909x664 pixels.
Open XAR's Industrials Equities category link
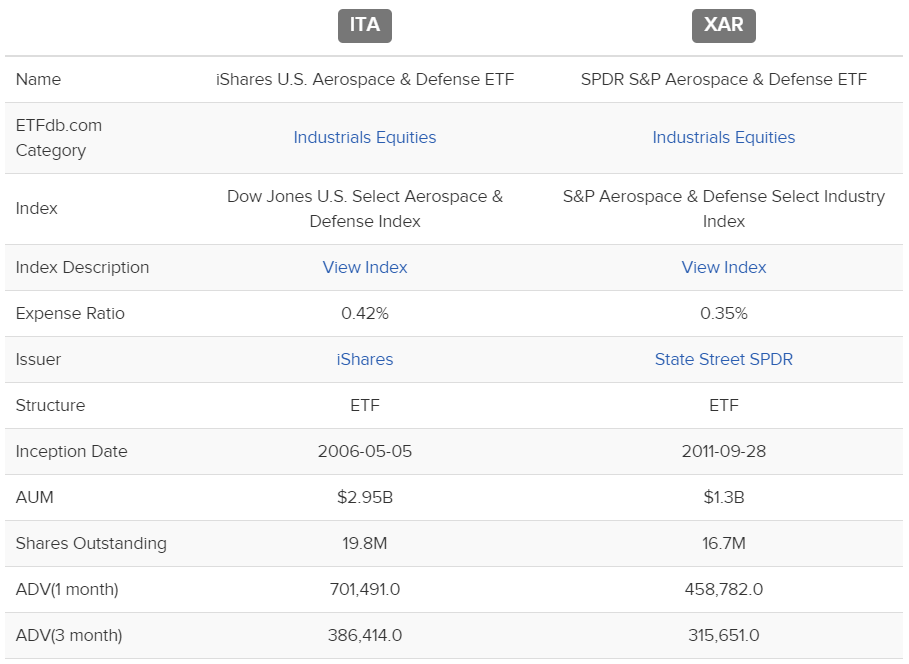(x=723, y=137)
